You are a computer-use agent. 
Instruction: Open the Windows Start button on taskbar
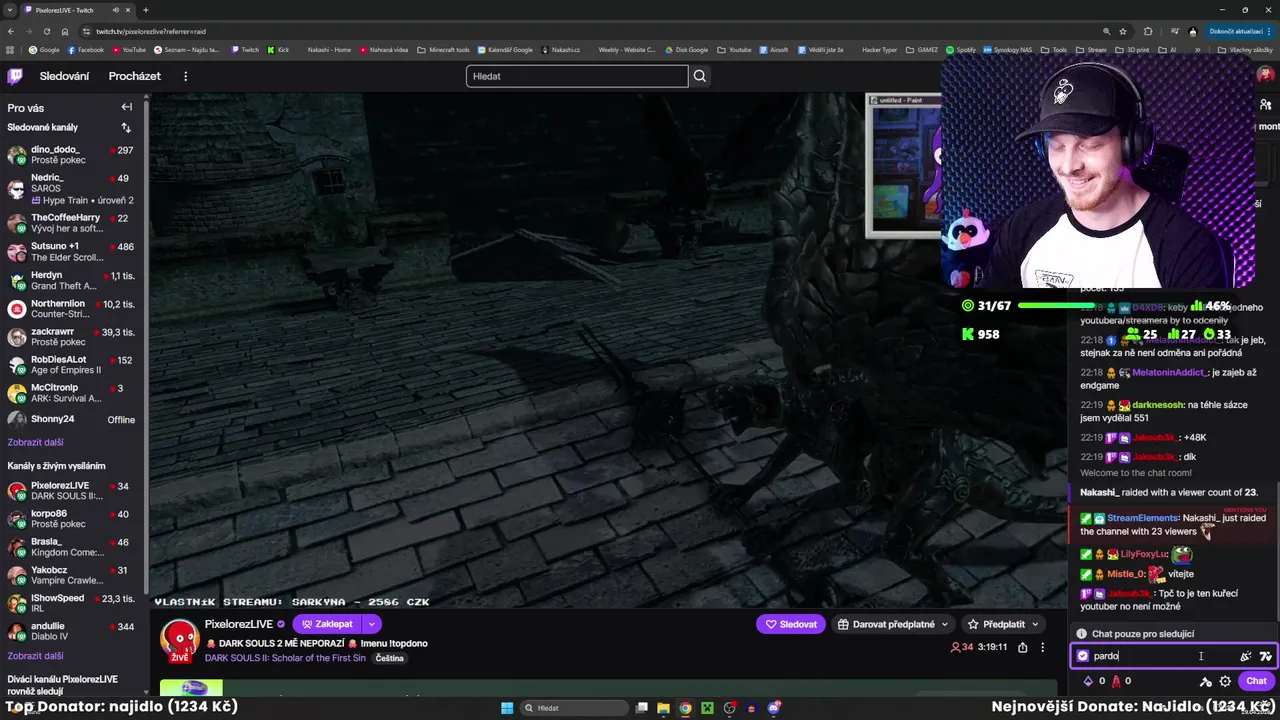pyautogui.click(x=507, y=708)
